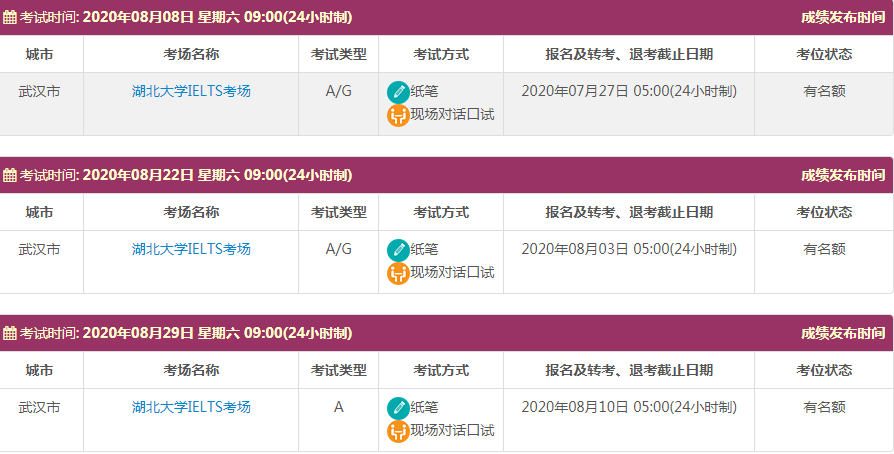Click the A/G exam type in the 08月22日 session
The image size is (894, 454).
(x=339, y=249)
